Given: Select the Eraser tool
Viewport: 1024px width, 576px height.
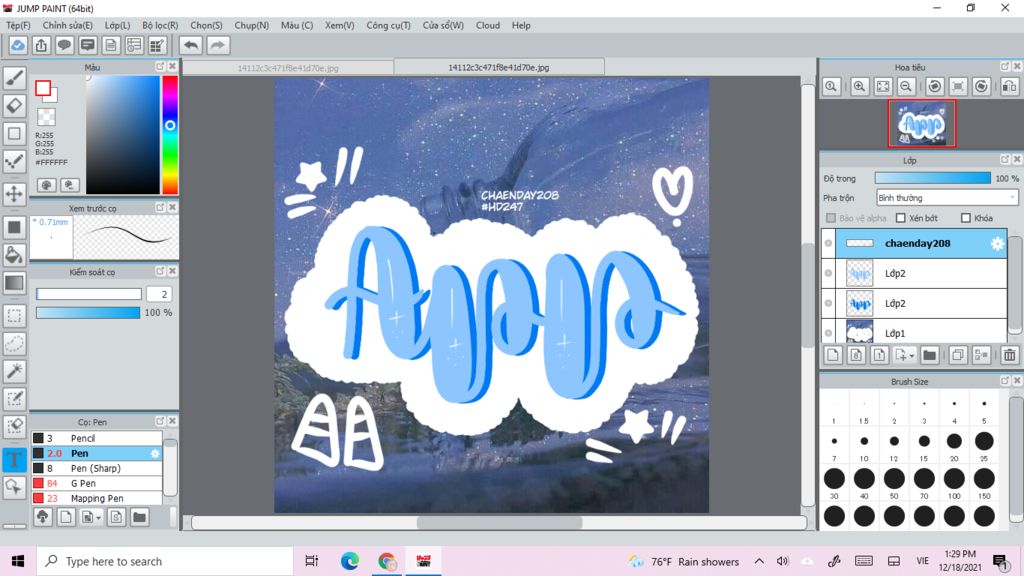Looking at the screenshot, I should [14, 106].
